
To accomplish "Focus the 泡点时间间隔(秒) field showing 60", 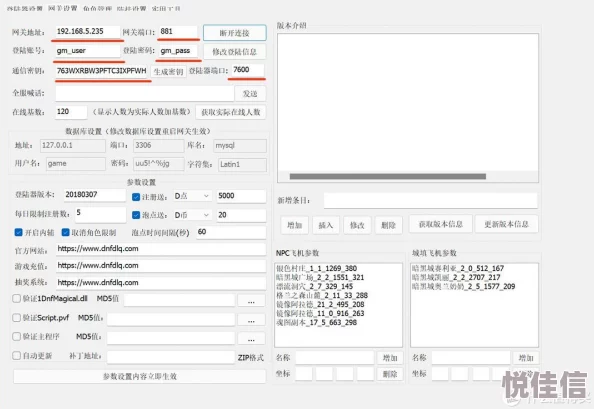I will pos(231,232).
